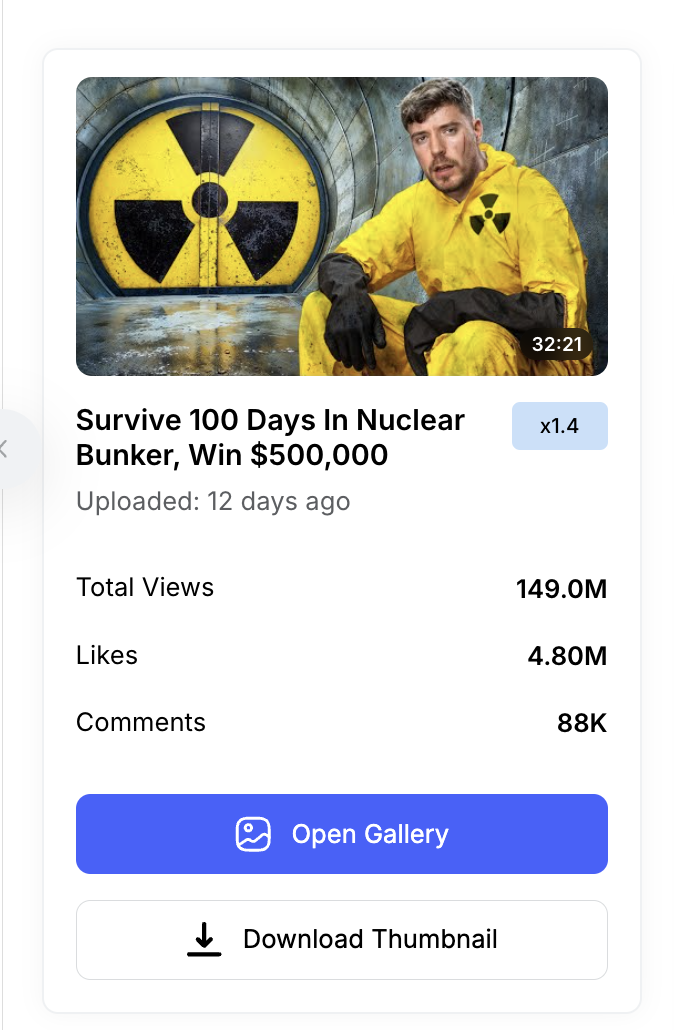Viewport: 674px width, 1030px height.
Task: Click the 149.0M views value
Action: (x=561, y=589)
